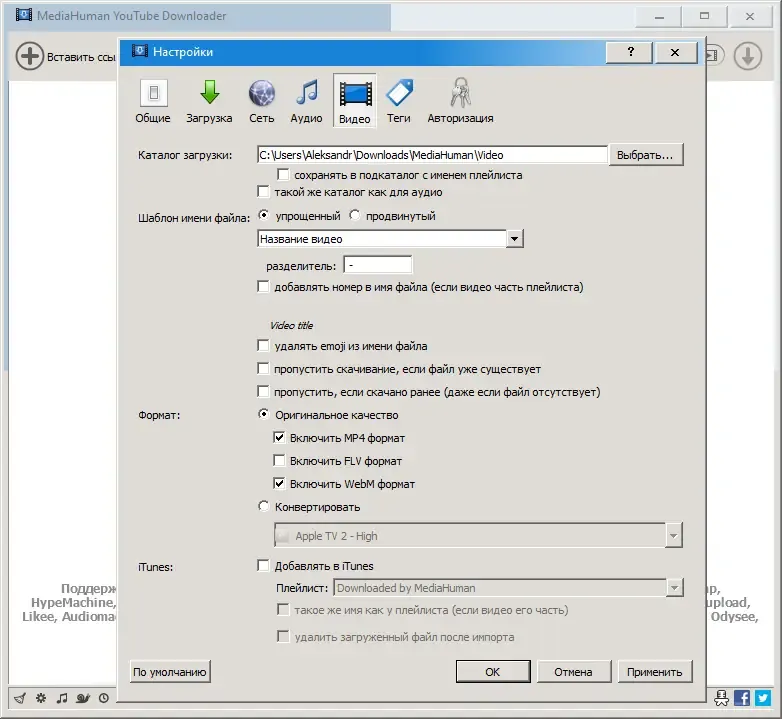The height and width of the screenshot is (719, 782).
Task: Click the Выбрать... folder button
Action: coord(645,155)
